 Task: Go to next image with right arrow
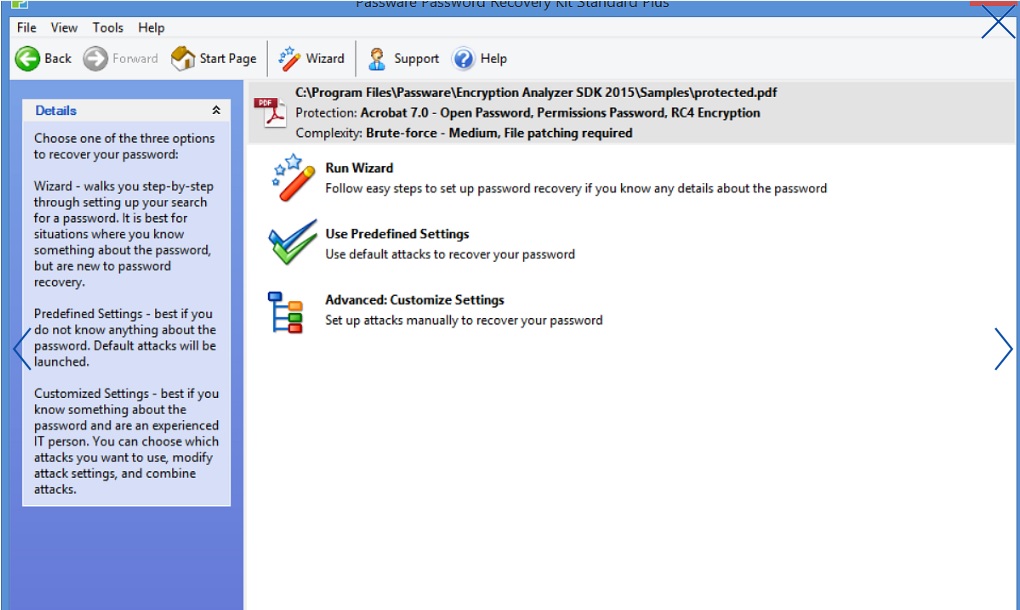[1004, 349]
